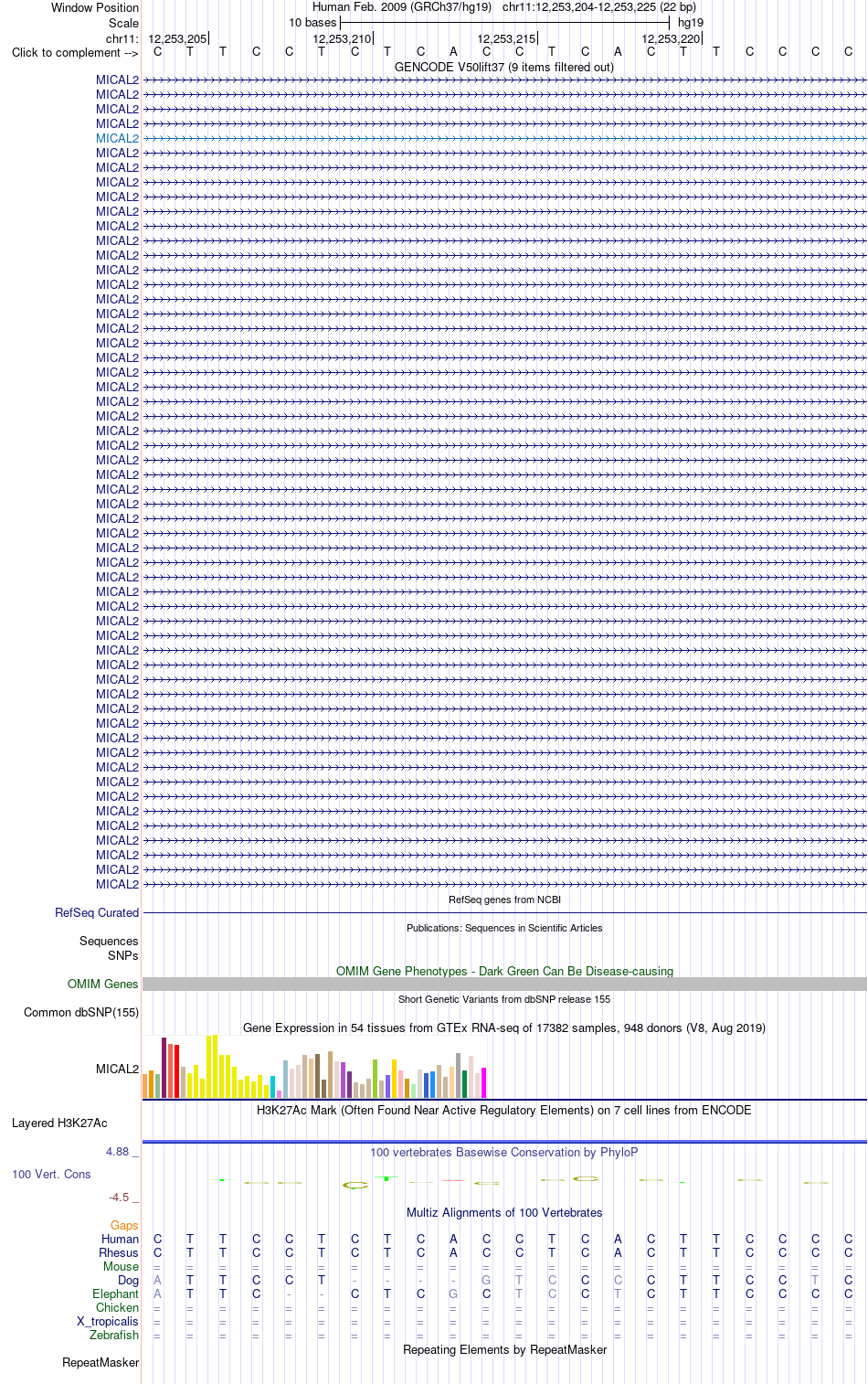The width and height of the screenshot is (868, 1384).
Task: Click the GTEx Gene Expression track title
Action: pos(504,1027)
